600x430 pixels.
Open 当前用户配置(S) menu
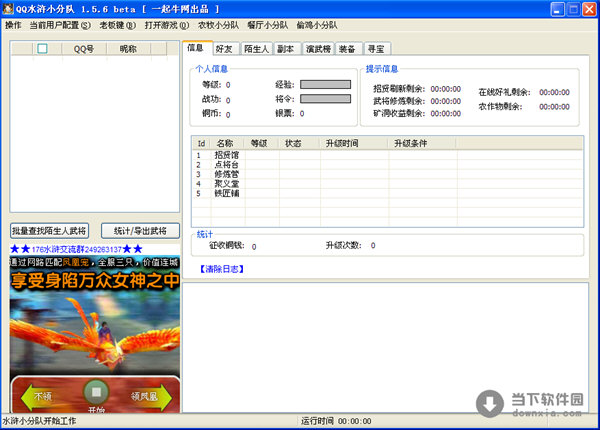(60, 25)
